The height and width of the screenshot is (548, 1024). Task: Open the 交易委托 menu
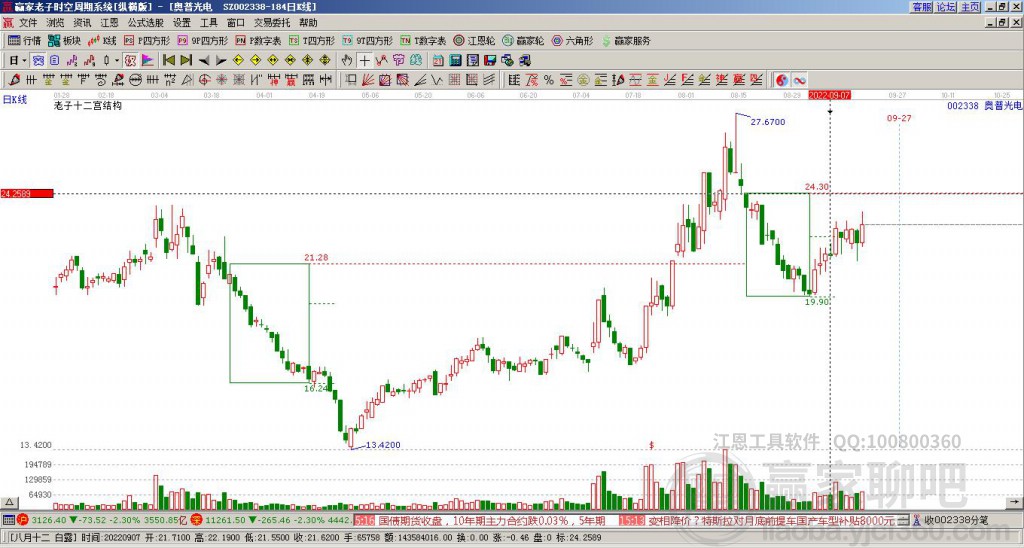[272, 23]
